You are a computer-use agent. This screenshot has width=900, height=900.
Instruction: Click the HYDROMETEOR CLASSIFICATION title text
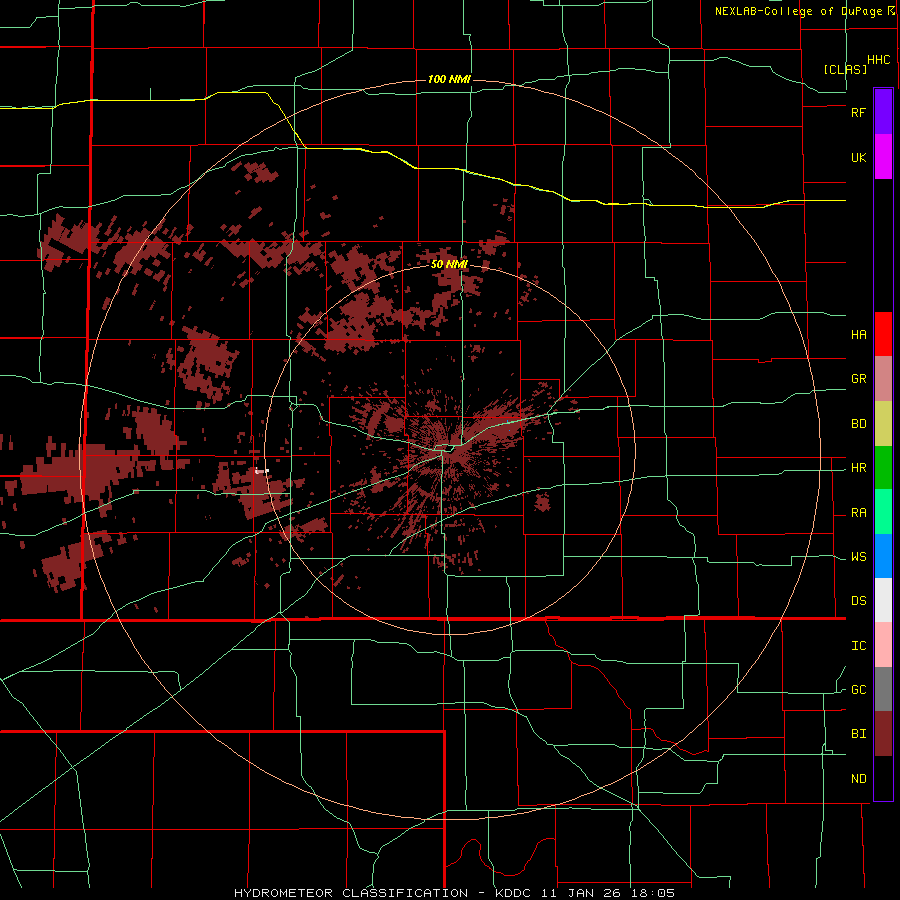[x=350, y=893]
